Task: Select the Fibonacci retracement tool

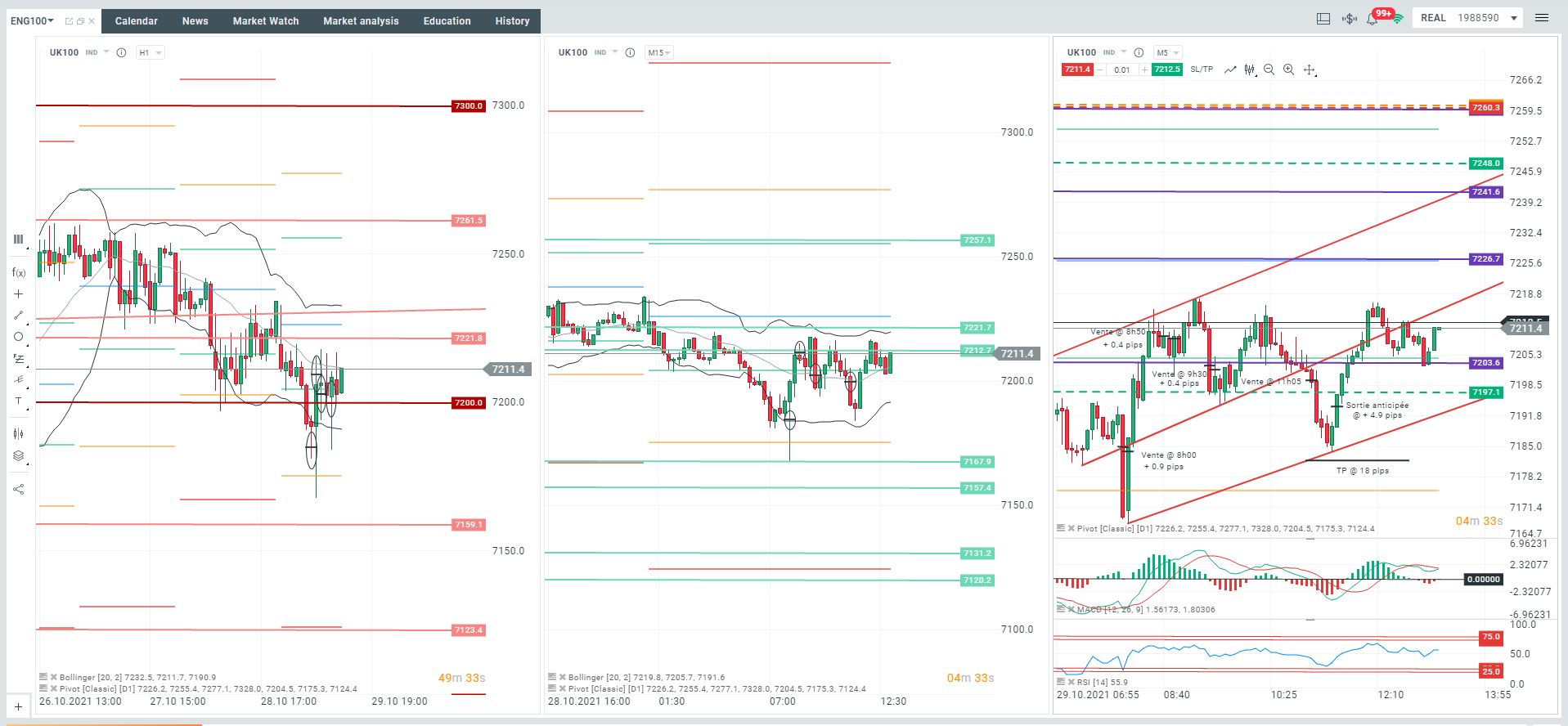Action: (x=18, y=359)
